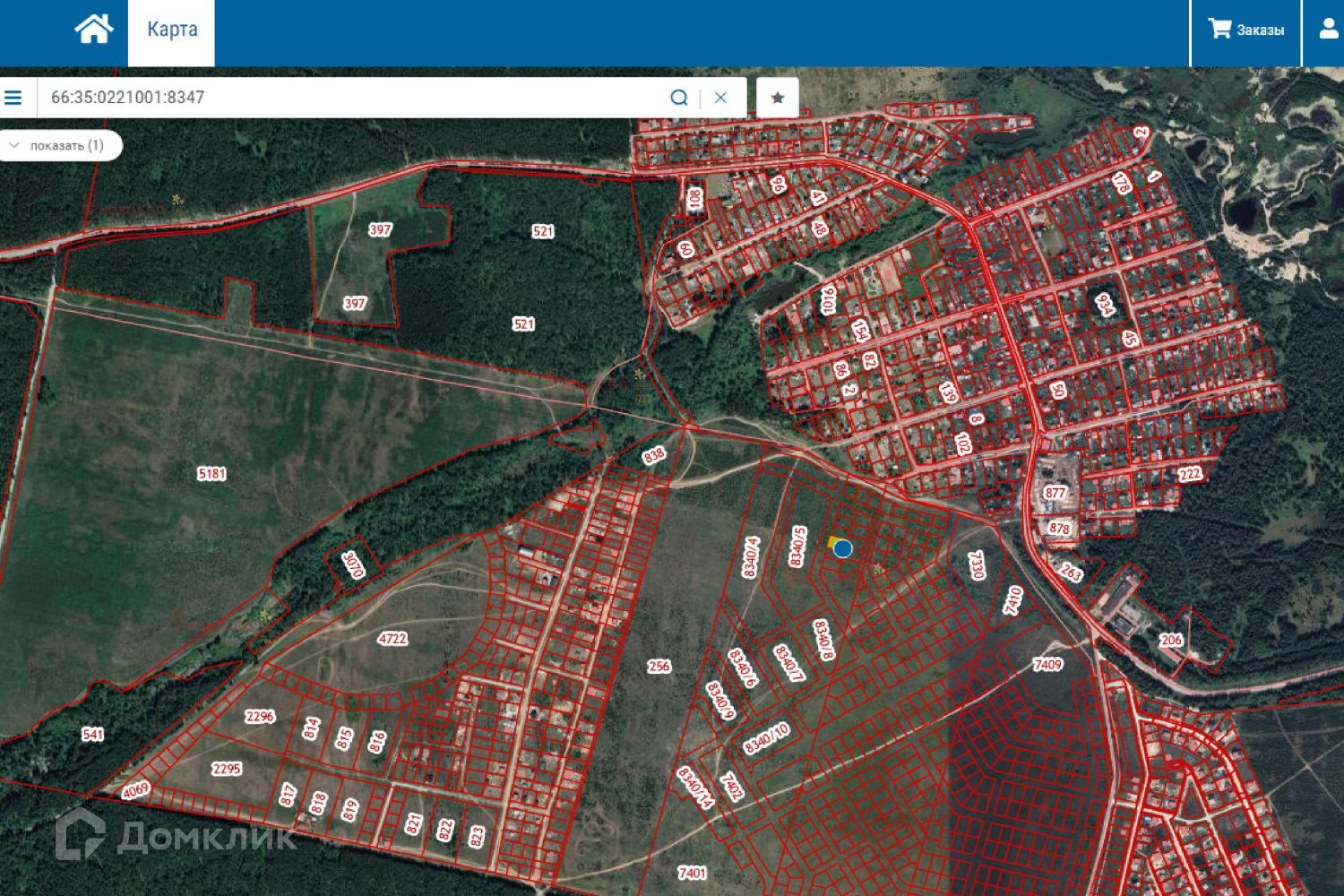
Task: Click the star favorites button
Action: tap(777, 98)
